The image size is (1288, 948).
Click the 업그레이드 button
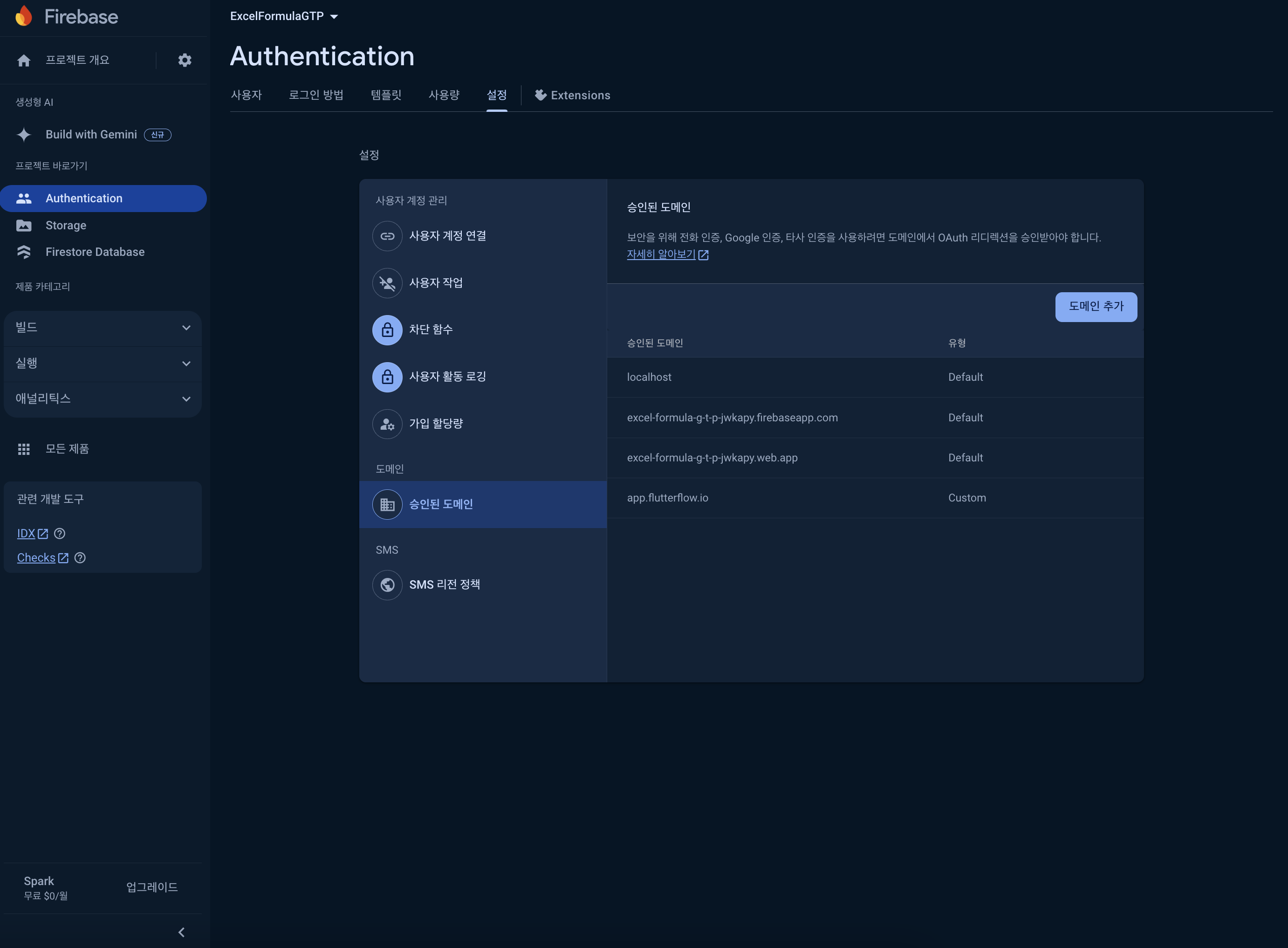[152, 887]
